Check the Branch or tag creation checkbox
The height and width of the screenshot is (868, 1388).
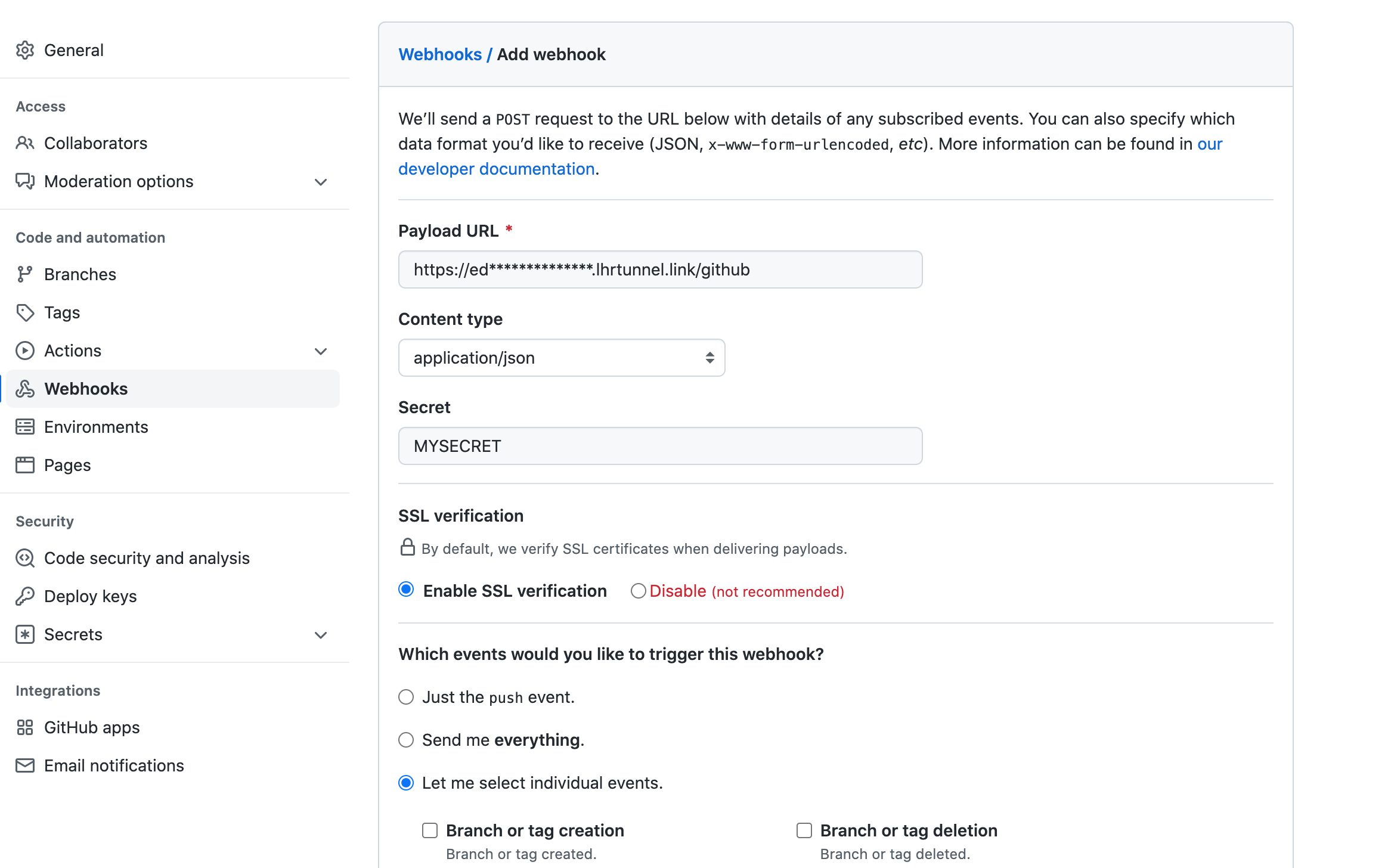coord(430,830)
